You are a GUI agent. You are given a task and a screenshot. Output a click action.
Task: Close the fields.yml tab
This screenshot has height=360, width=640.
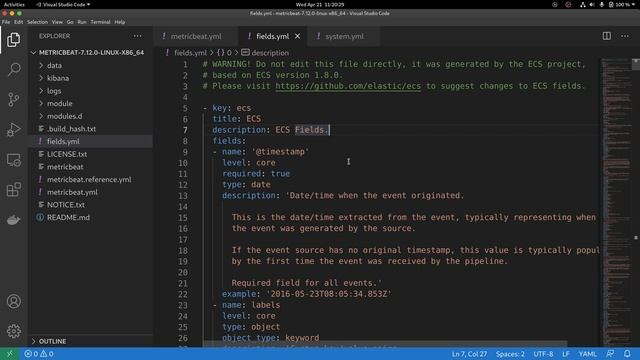298,36
